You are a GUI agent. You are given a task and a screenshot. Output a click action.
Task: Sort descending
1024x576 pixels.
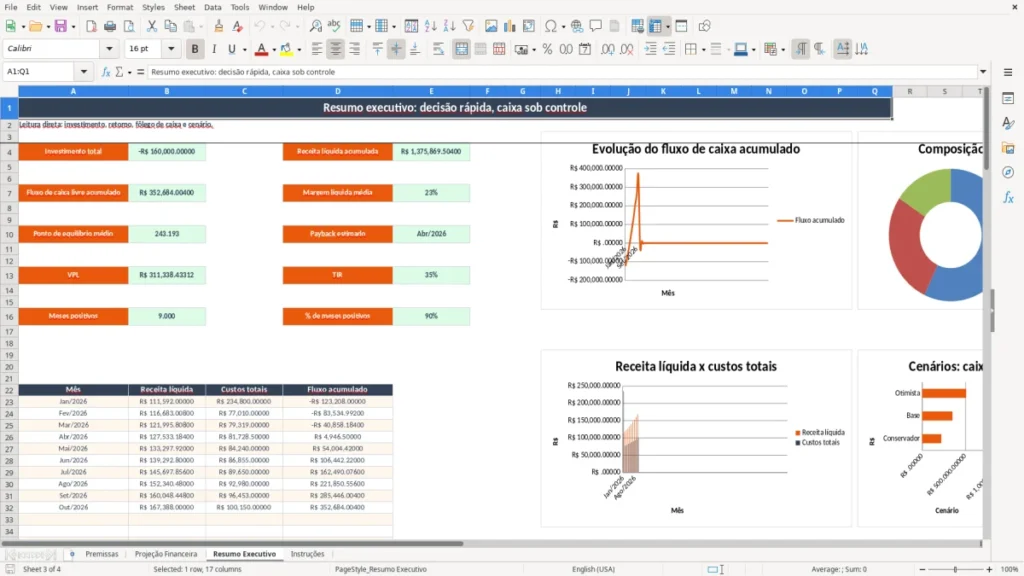coord(449,26)
